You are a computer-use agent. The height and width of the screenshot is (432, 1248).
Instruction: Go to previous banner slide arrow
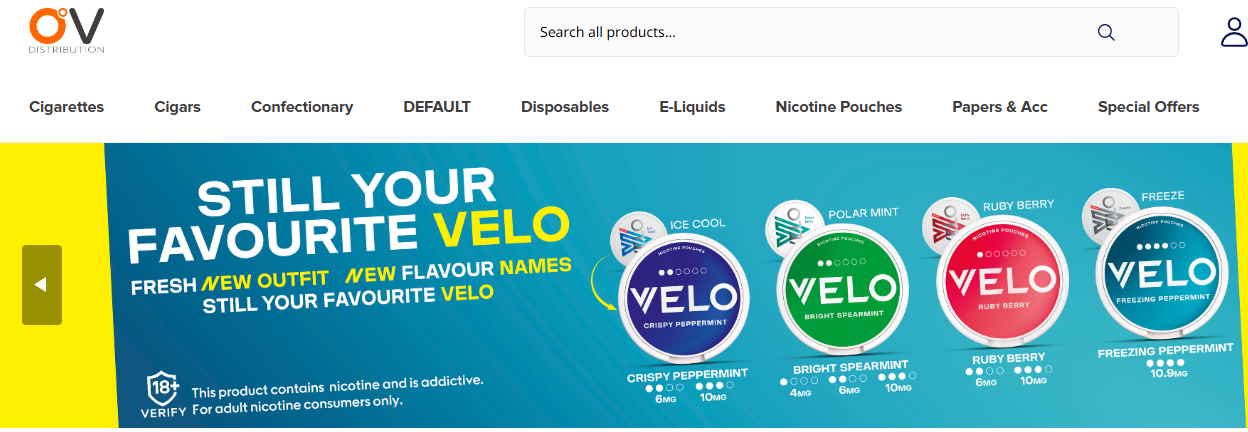(x=42, y=285)
